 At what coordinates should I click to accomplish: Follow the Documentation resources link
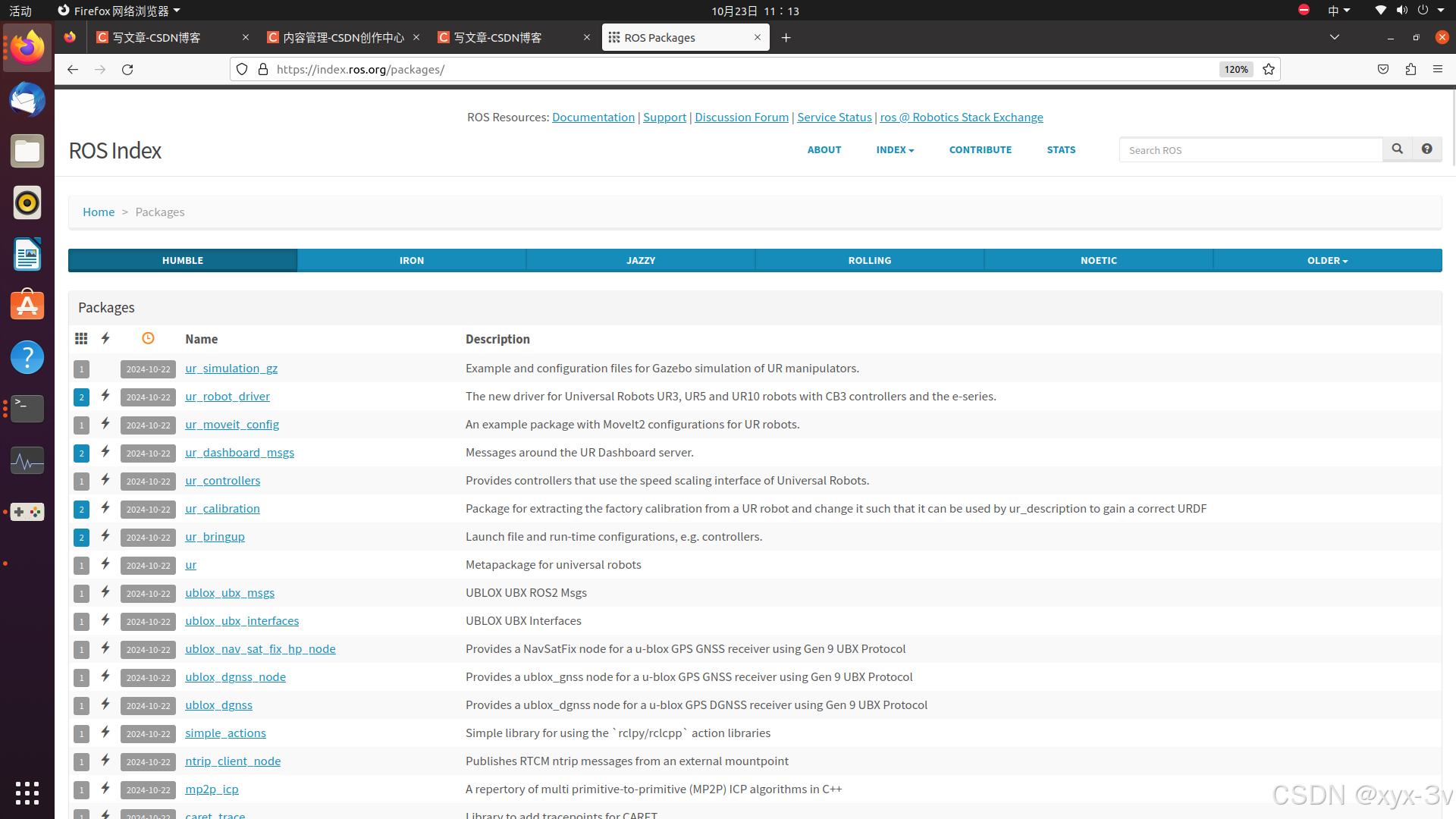(x=593, y=117)
